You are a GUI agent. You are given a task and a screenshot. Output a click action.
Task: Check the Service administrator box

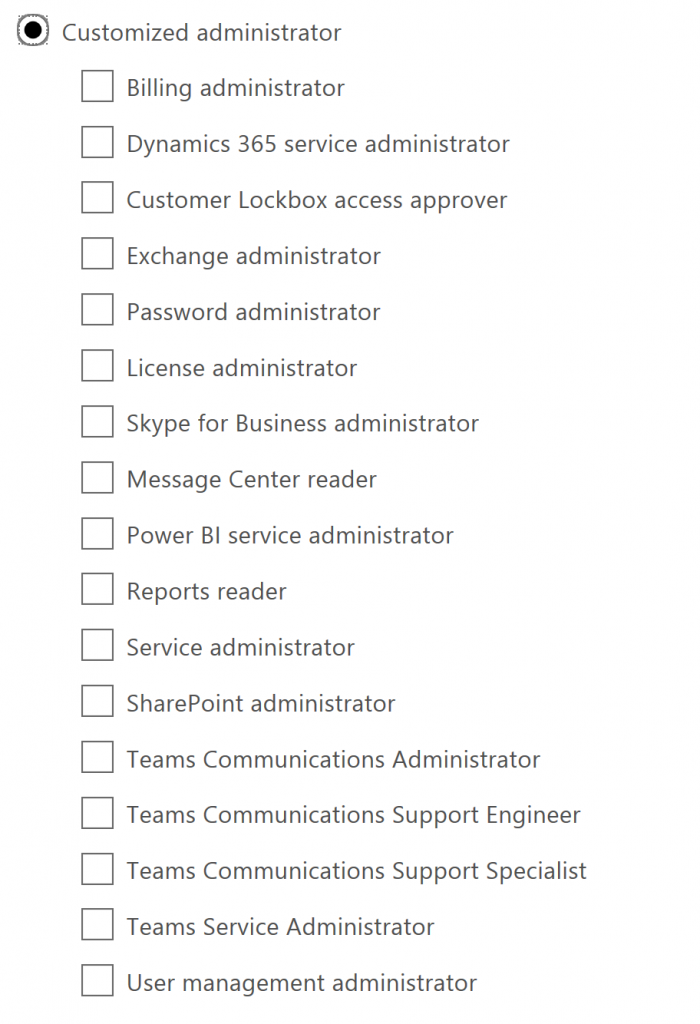point(97,645)
